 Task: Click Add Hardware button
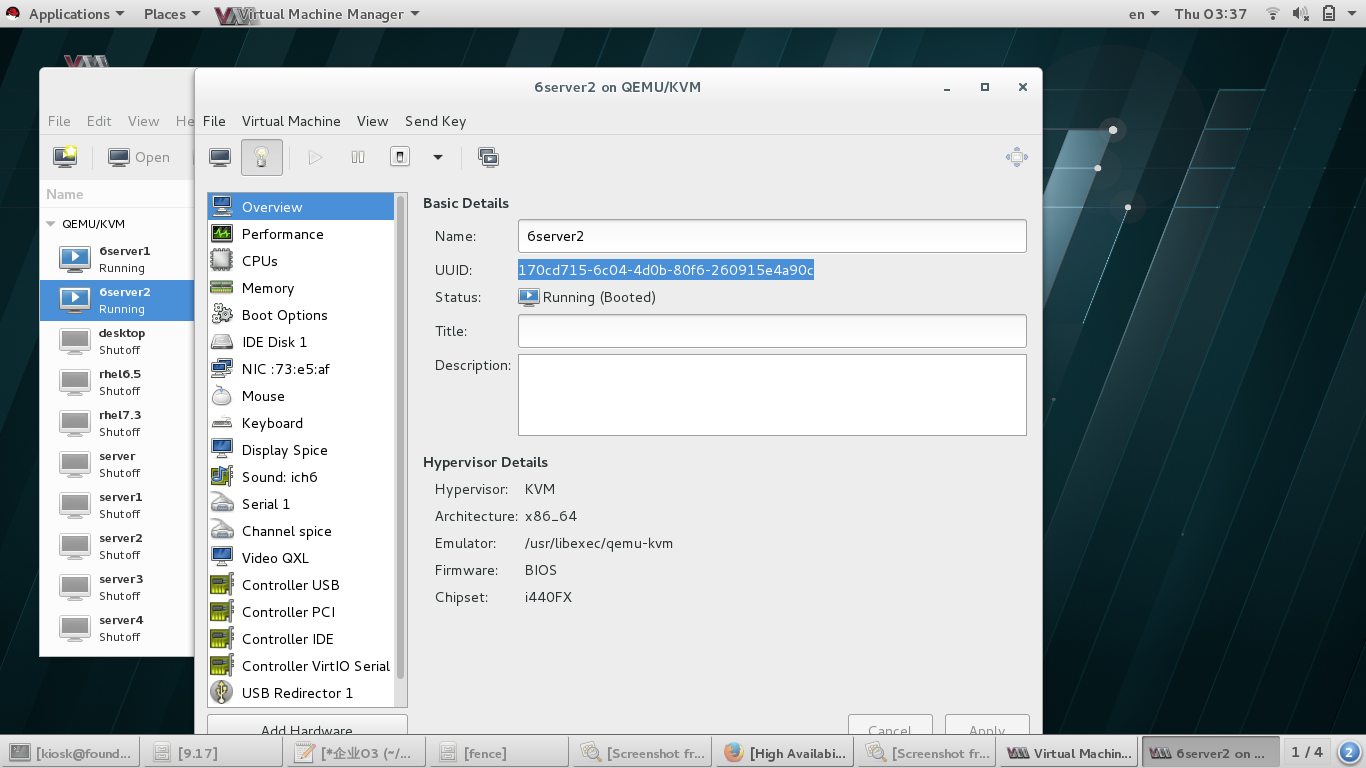pos(307,726)
